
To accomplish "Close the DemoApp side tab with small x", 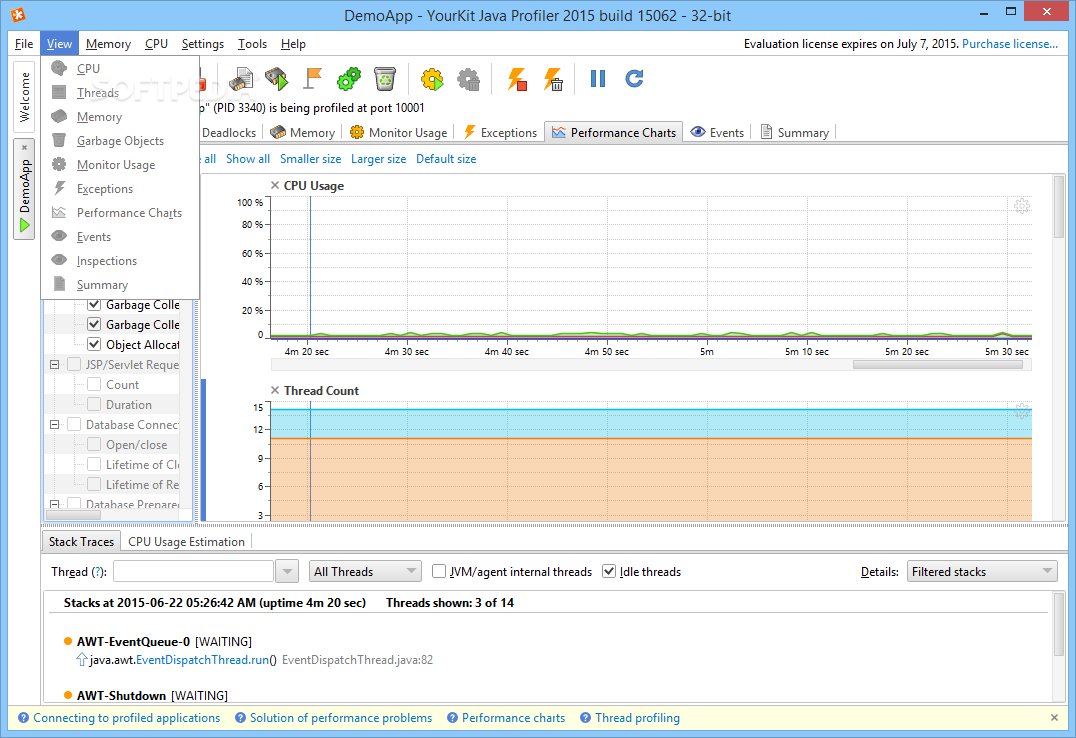I will 24,147.
